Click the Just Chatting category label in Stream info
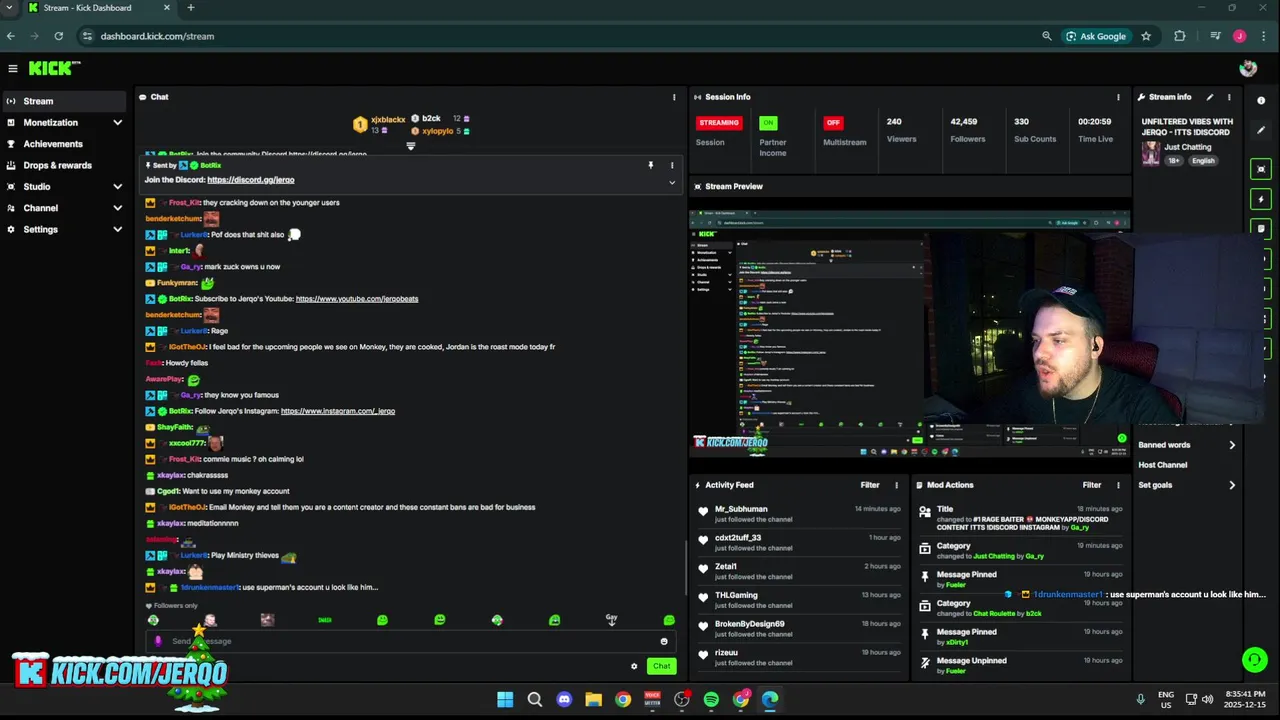This screenshot has height=720, width=1280. point(1187,147)
